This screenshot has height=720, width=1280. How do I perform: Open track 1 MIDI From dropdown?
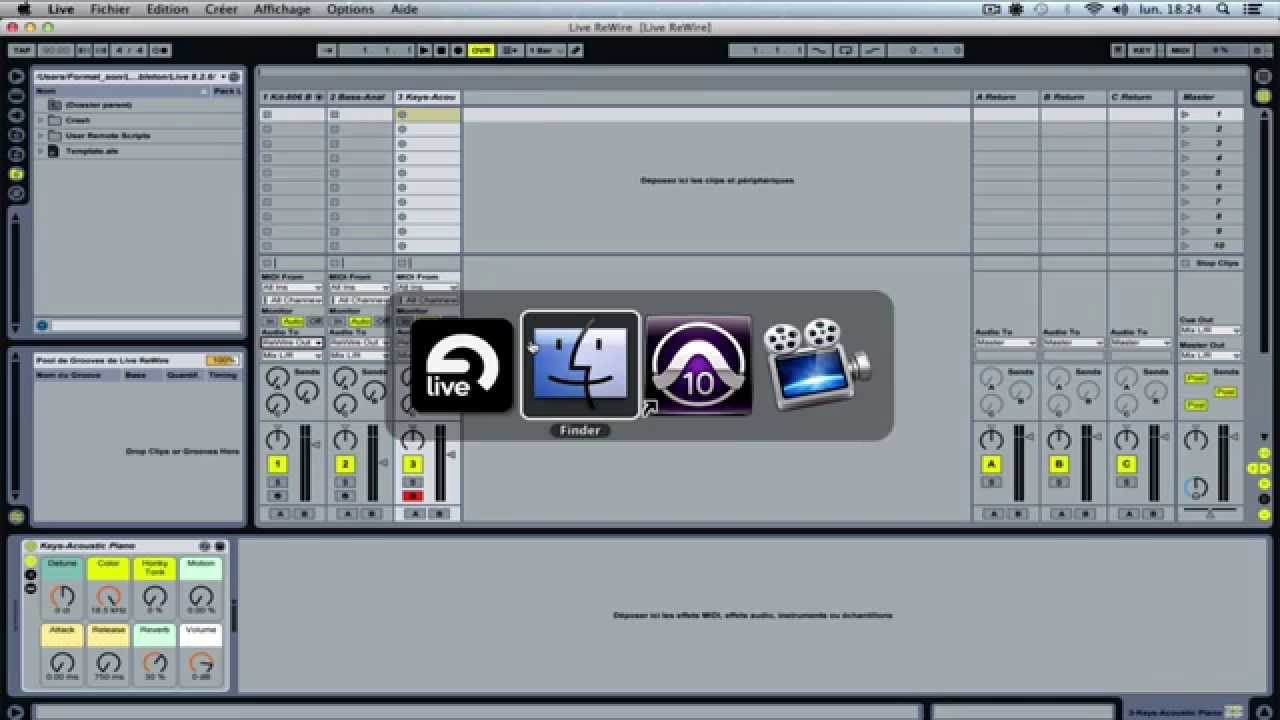coord(292,288)
